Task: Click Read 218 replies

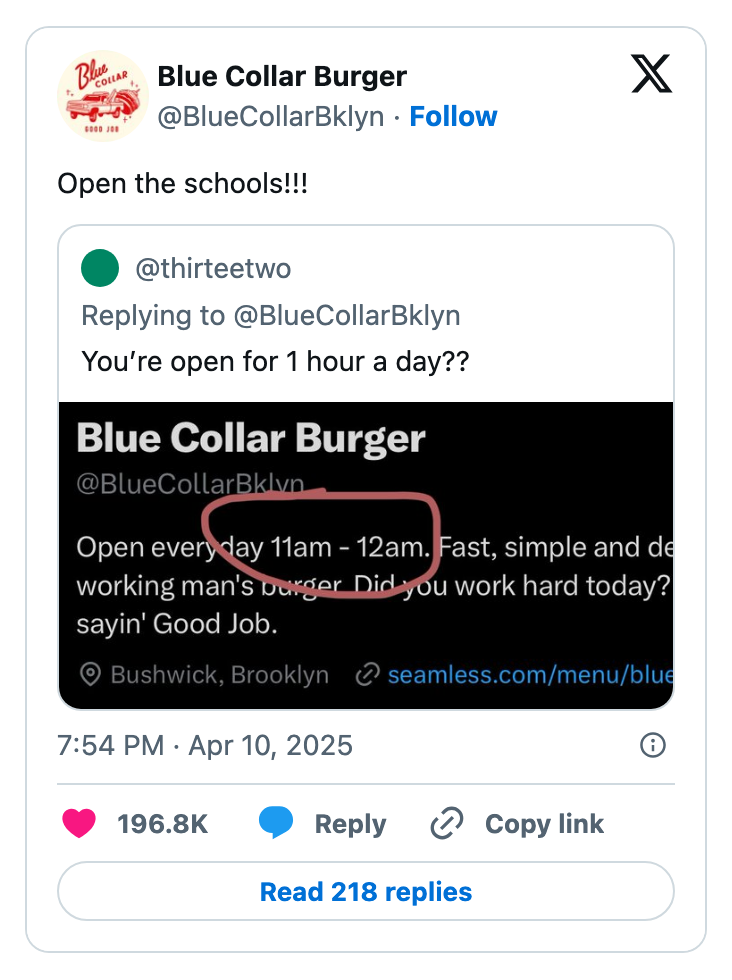Action: point(366,891)
